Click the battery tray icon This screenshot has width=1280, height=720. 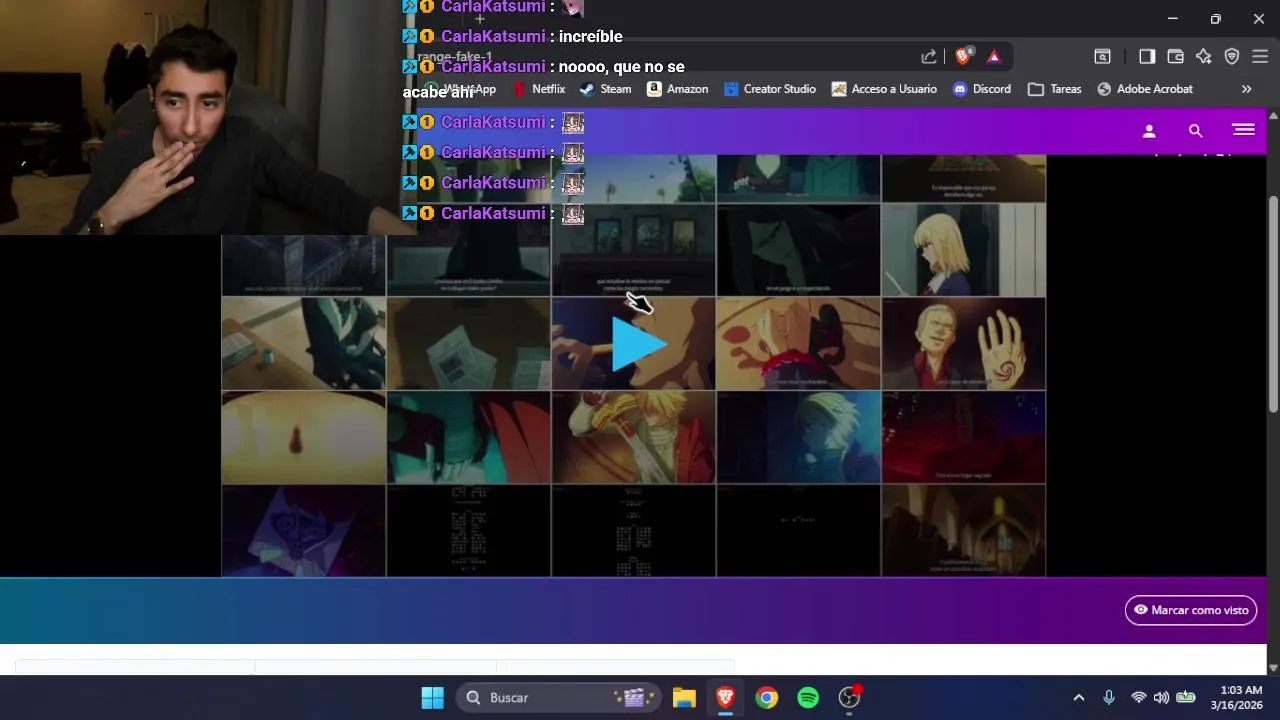(x=1186, y=698)
